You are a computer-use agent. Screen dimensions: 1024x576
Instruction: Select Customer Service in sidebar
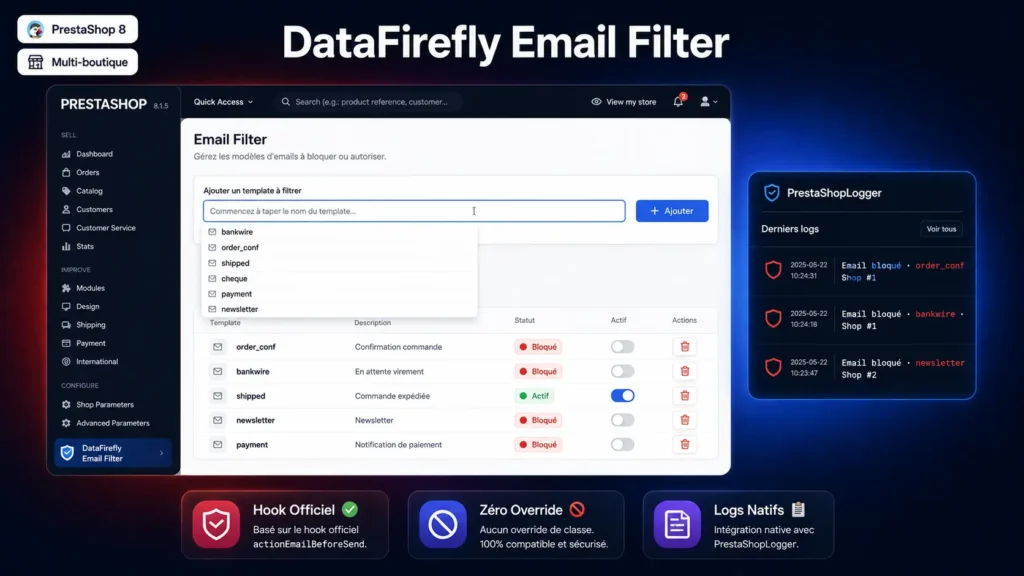pos(99,228)
